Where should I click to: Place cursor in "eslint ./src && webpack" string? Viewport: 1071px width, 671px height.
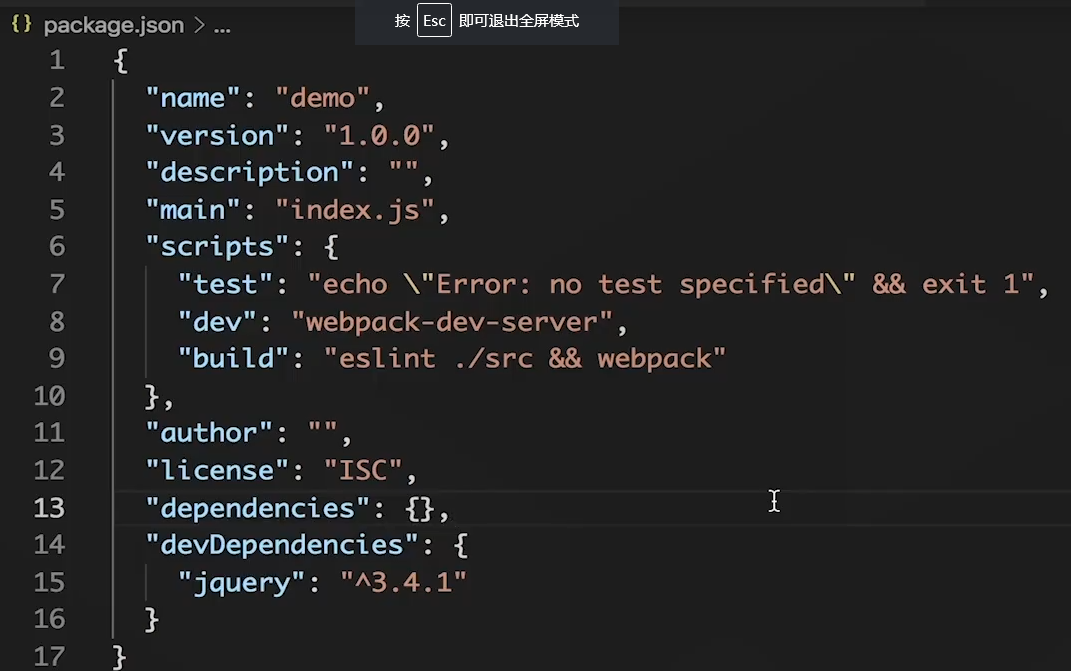[x=524, y=358]
